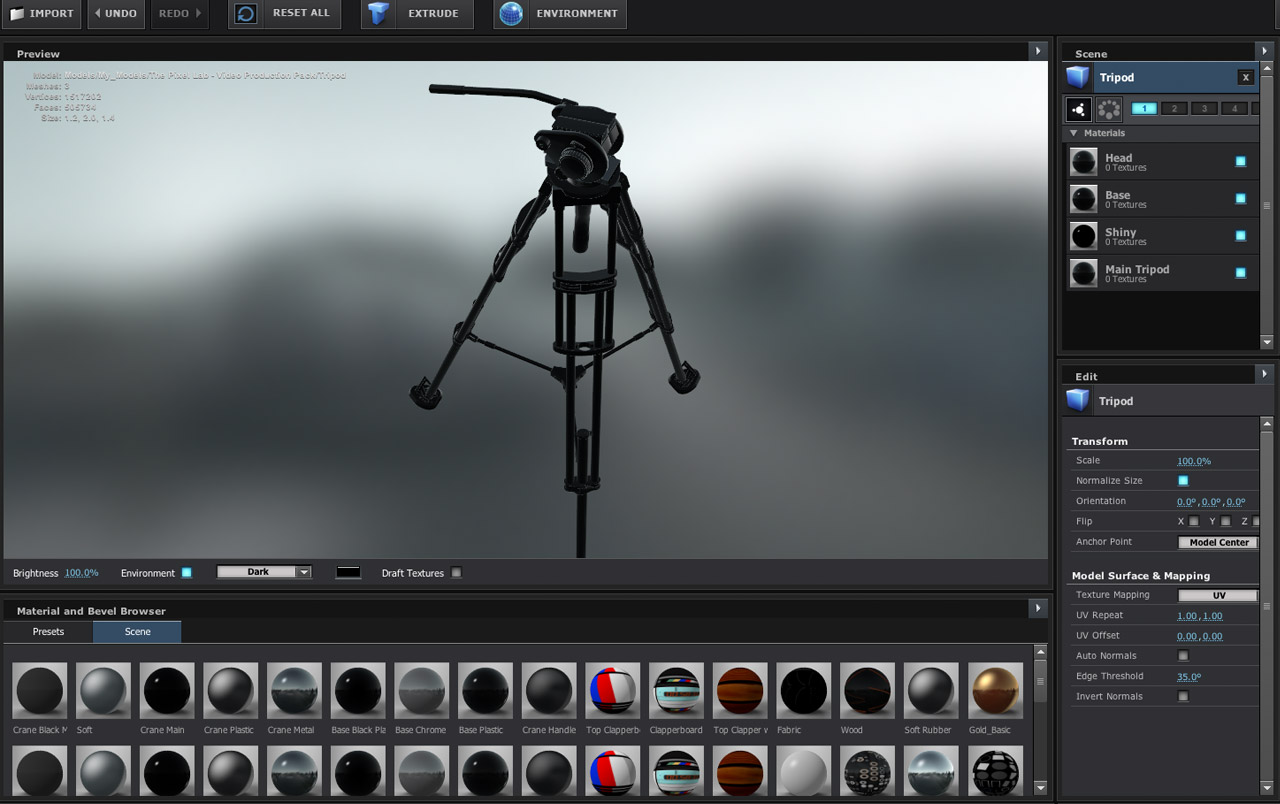The image size is (1280, 804).
Task: Click the Orientation 0.0° values field
Action: click(1211, 502)
